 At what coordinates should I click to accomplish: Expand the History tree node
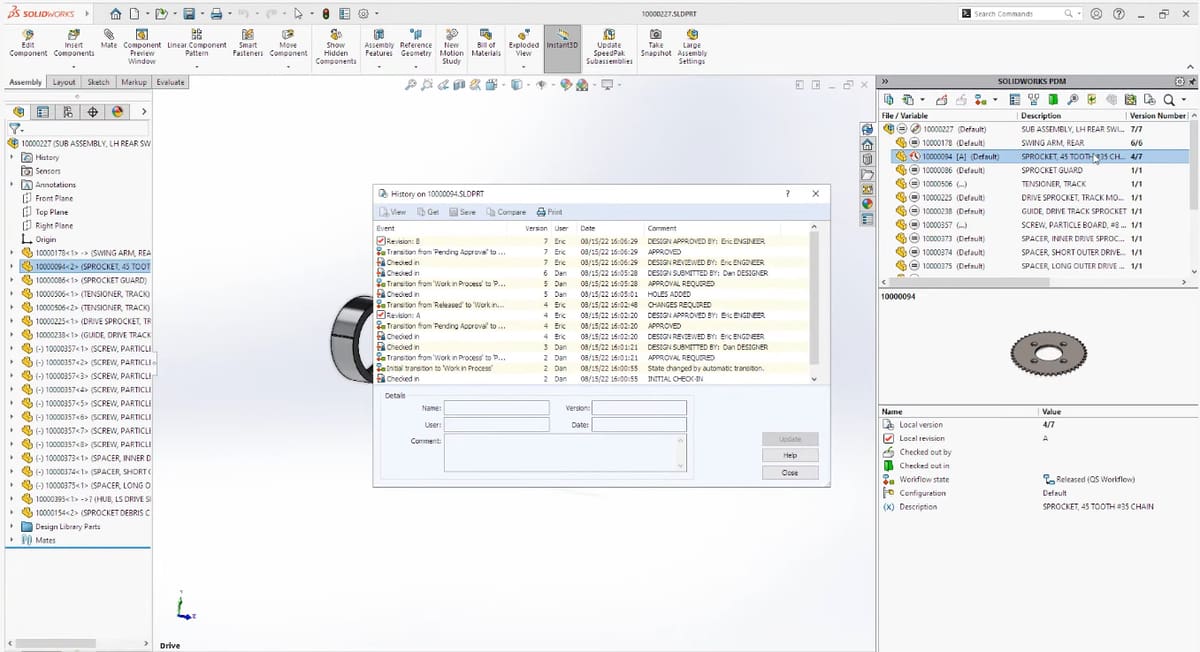click(x=12, y=157)
